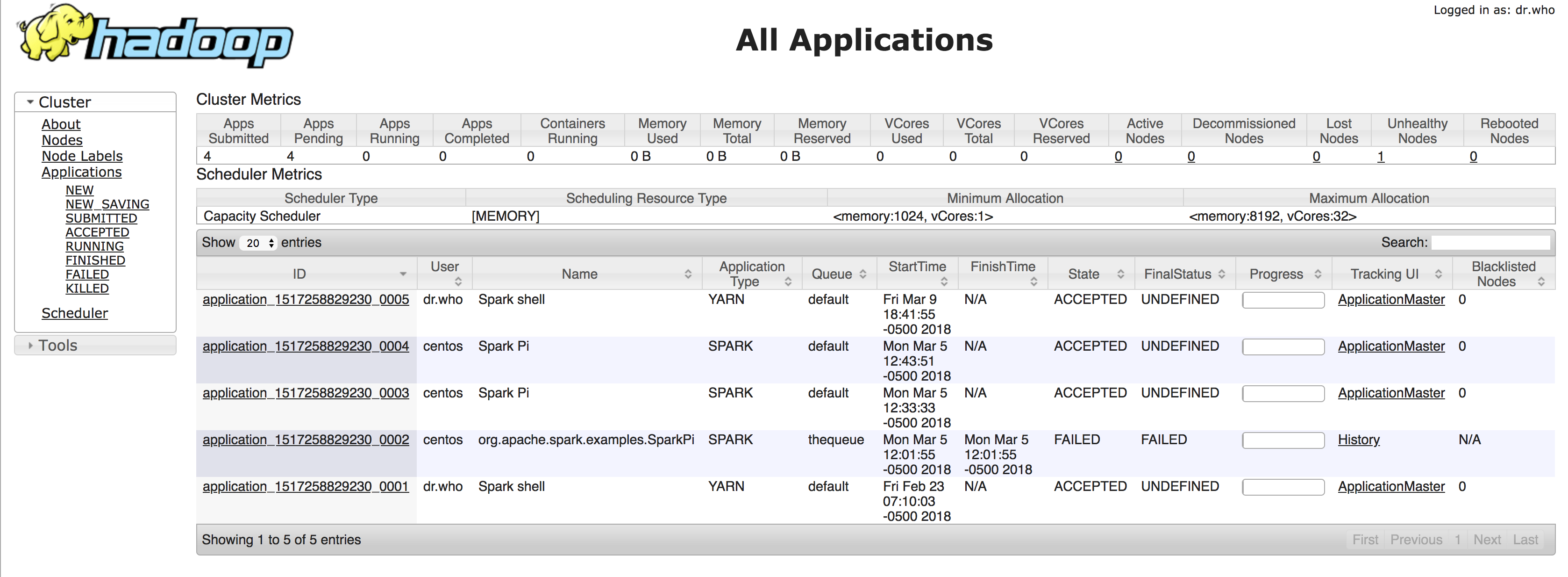Collapse the Cluster sidebar section
The width and height of the screenshot is (1568, 577).
pyautogui.click(x=95, y=102)
